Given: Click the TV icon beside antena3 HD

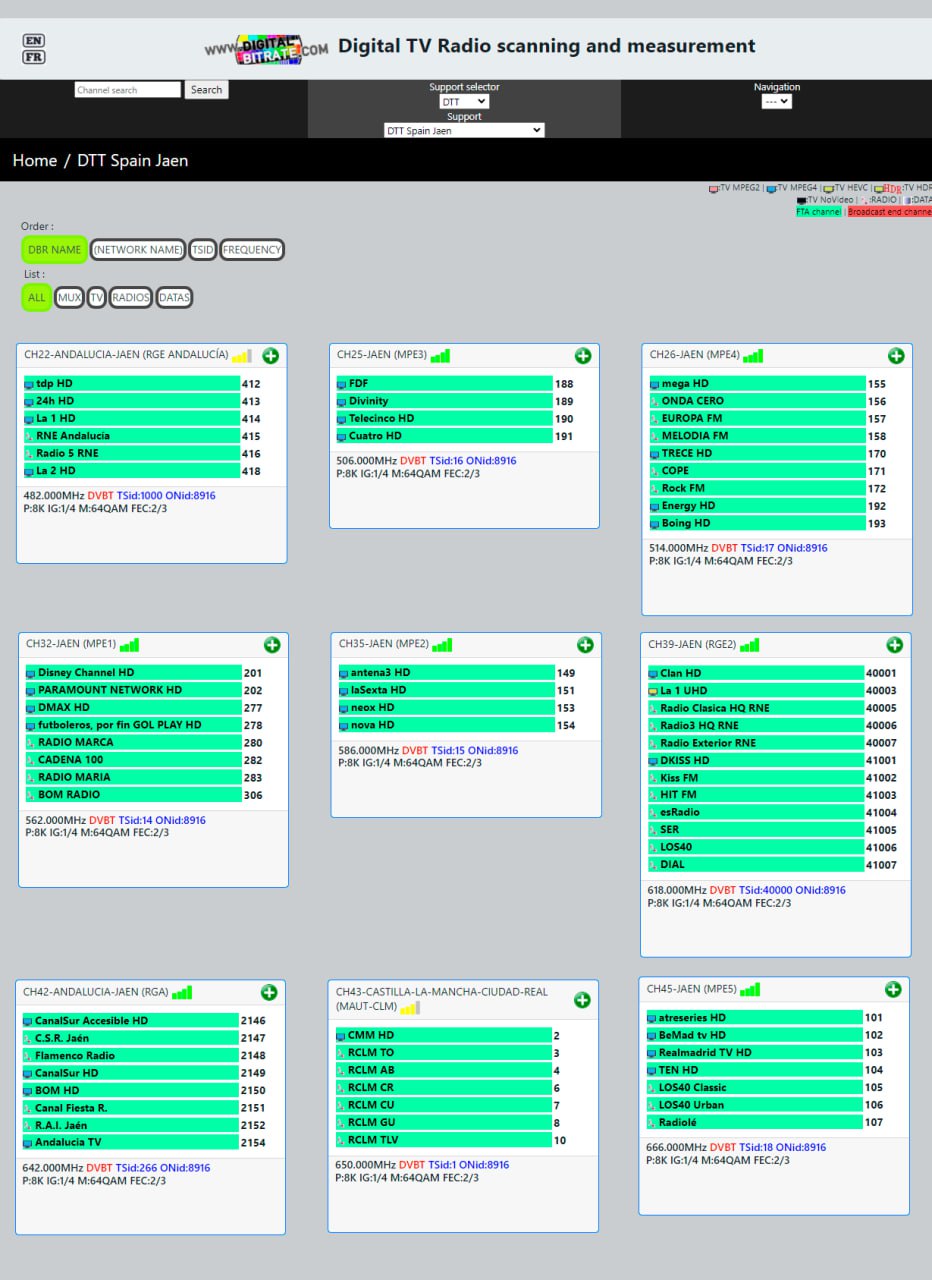Looking at the screenshot, I should [344, 673].
